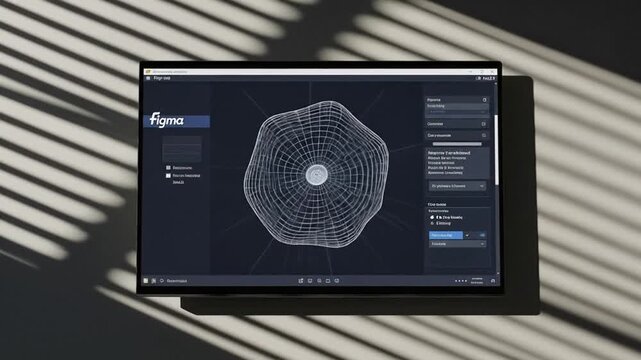Click the far-right icon in bottom toolbar
The width and height of the screenshot is (641, 360).
coord(493,281)
